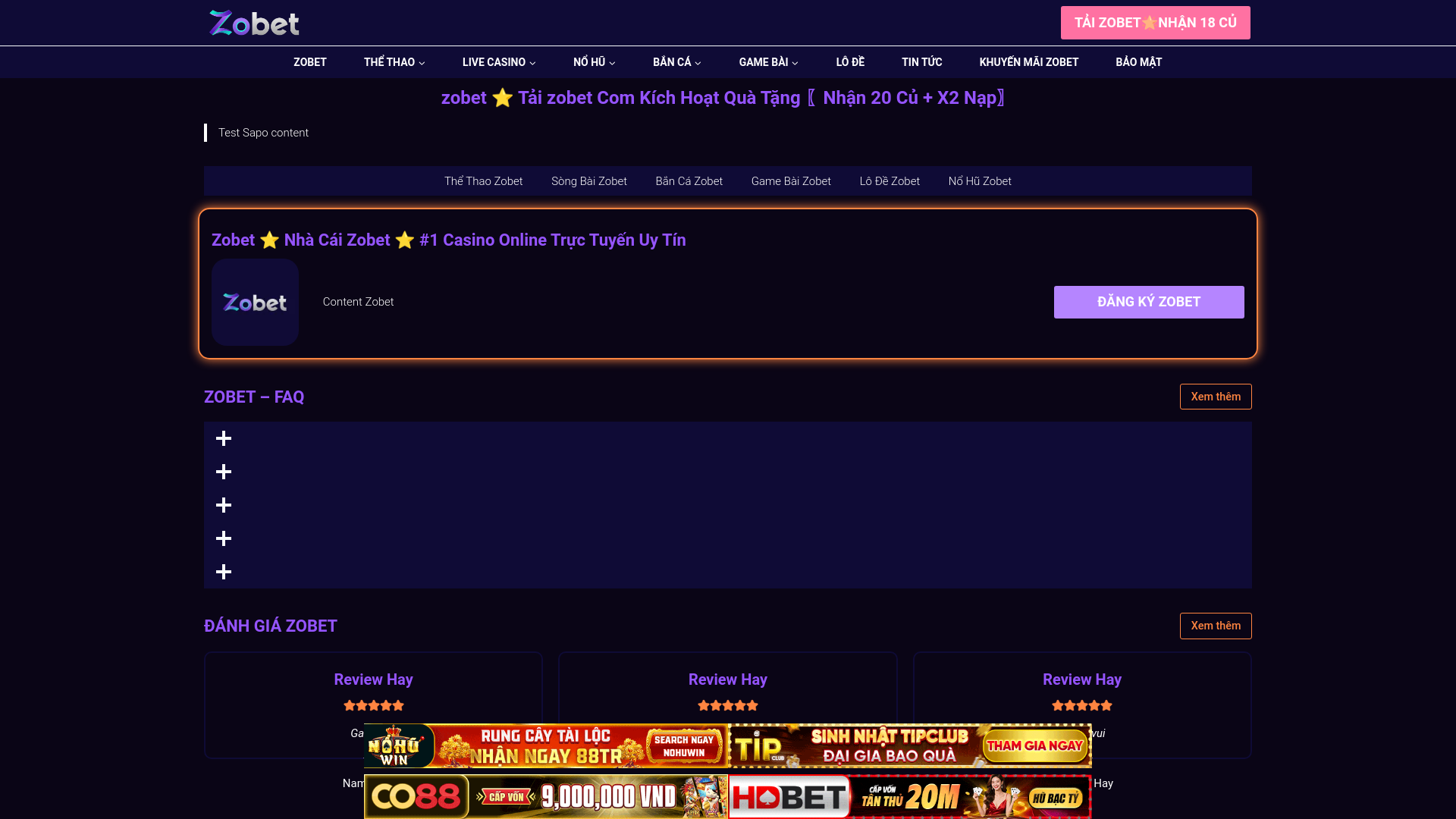Expand the fourth FAQ plus icon
This screenshot has height=819, width=1456.
(x=224, y=538)
